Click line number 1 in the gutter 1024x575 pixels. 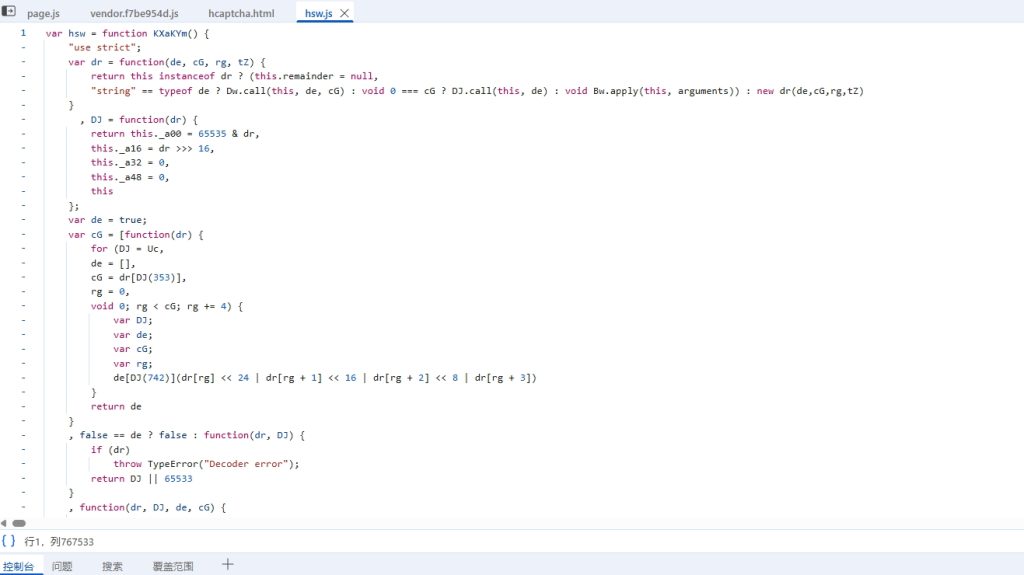point(22,33)
